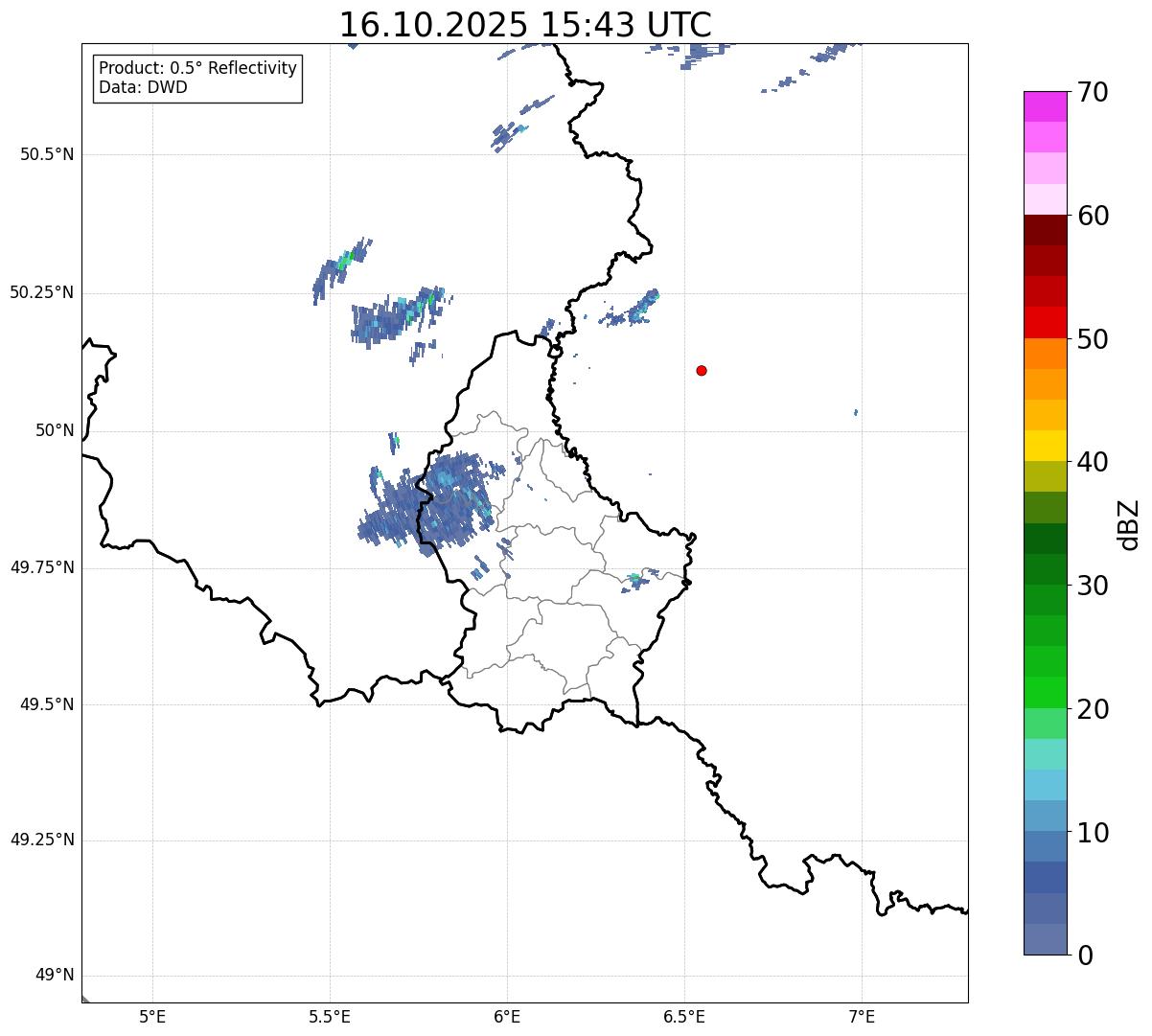Click the colorbar tick label 30
This screenshot has width=1152, height=1036.
tap(1093, 586)
